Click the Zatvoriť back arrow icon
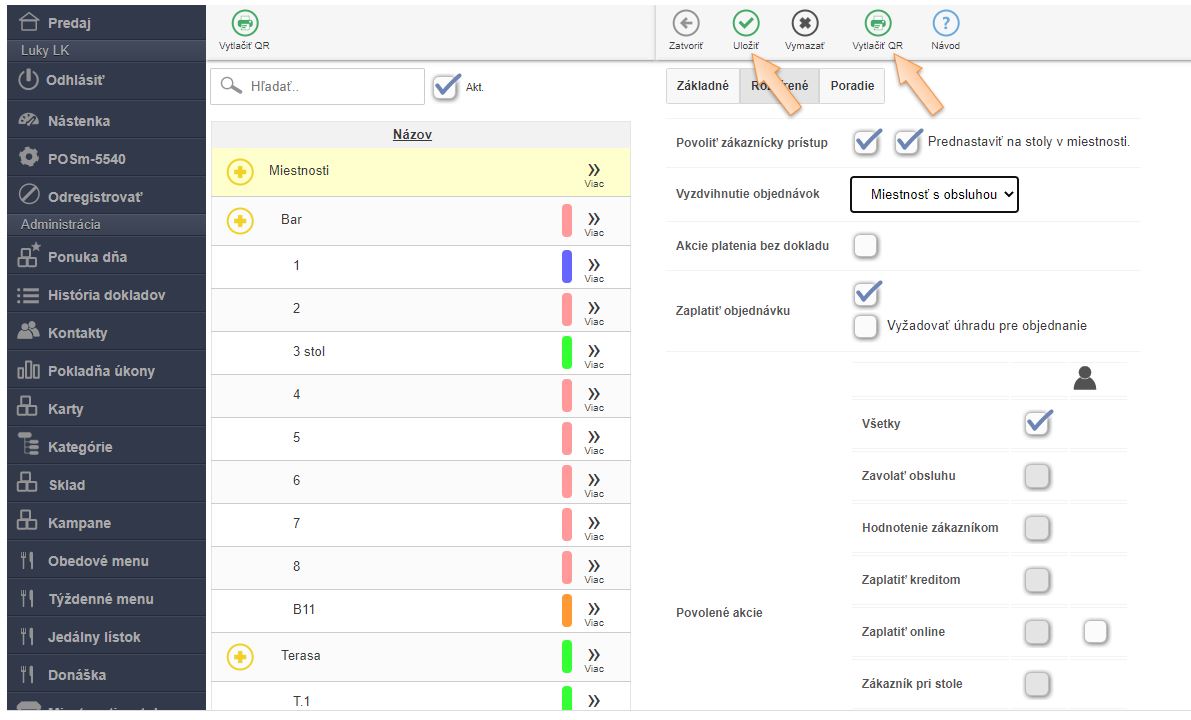Image resolution: width=1191 pixels, height=720 pixels. point(685,24)
